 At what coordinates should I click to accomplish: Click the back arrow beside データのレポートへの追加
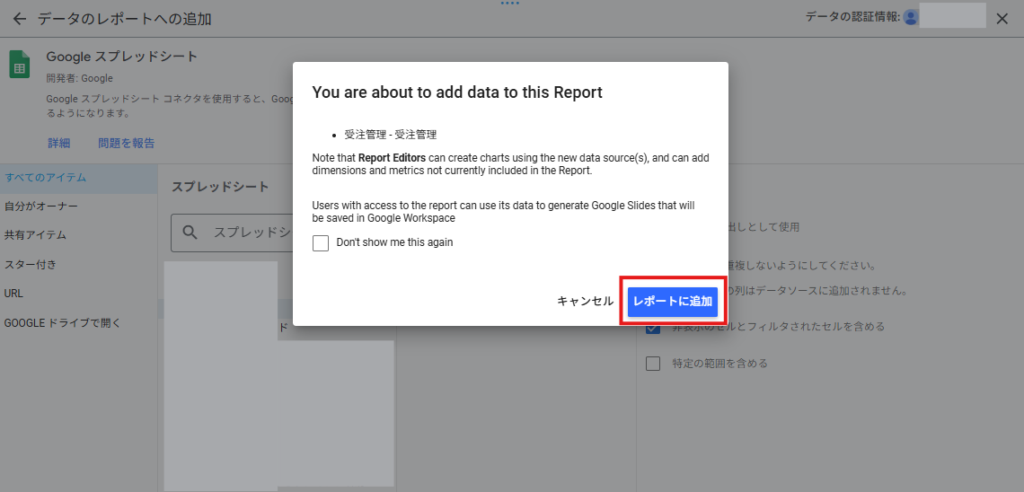click(x=19, y=19)
